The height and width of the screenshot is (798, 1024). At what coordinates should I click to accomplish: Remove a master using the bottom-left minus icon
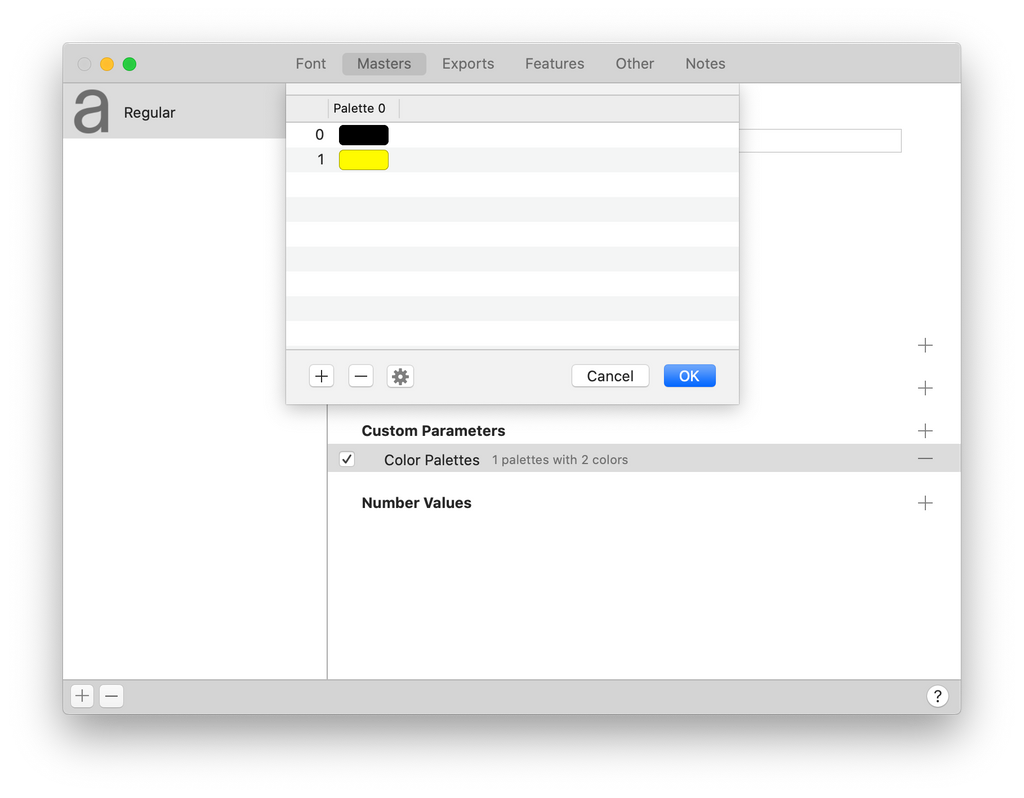tap(111, 695)
